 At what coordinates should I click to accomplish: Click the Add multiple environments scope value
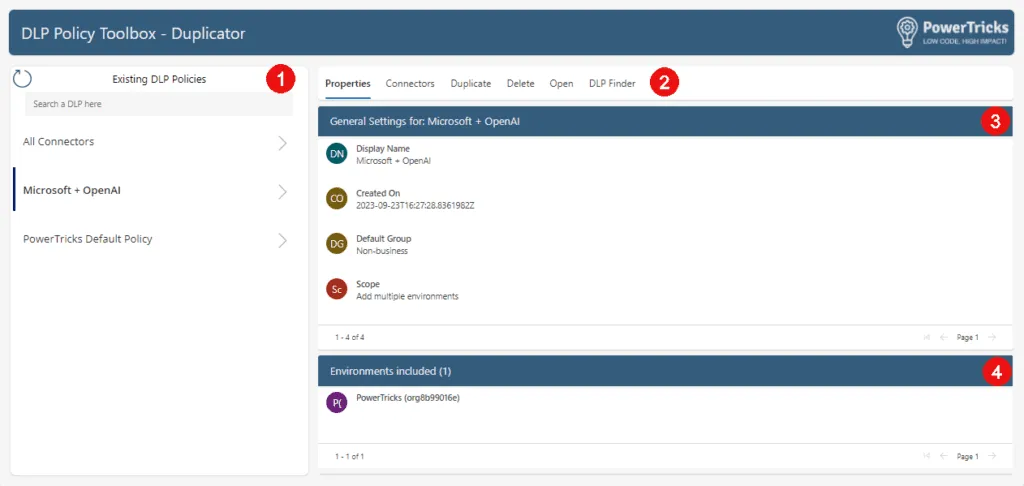pos(408,296)
